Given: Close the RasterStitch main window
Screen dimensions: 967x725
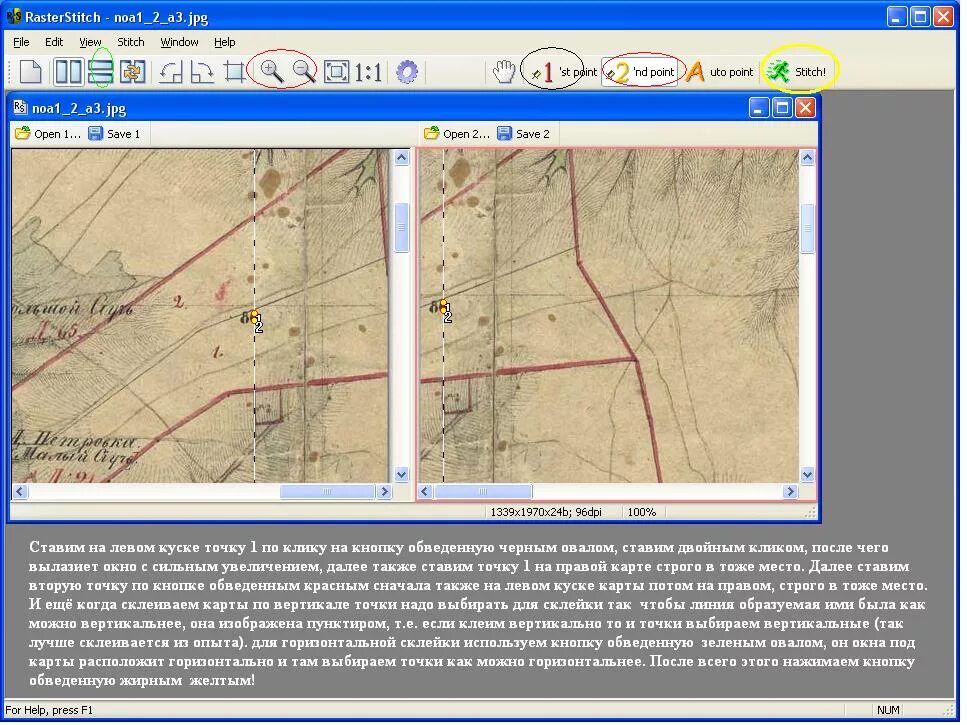Looking at the screenshot, I should tap(944, 16).
